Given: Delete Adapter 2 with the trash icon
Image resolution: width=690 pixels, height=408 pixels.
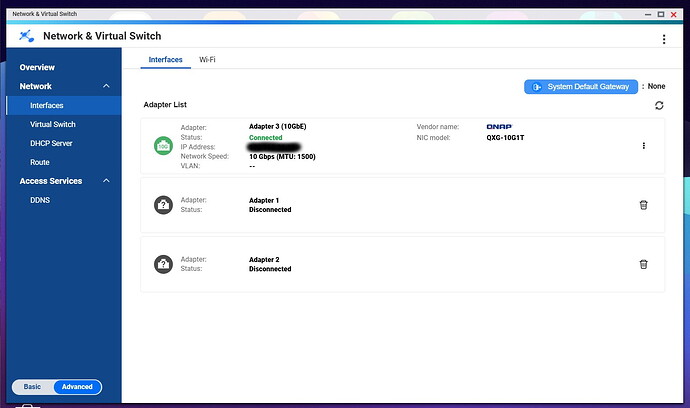Looking at the screenshot, I should coord(643,264).
